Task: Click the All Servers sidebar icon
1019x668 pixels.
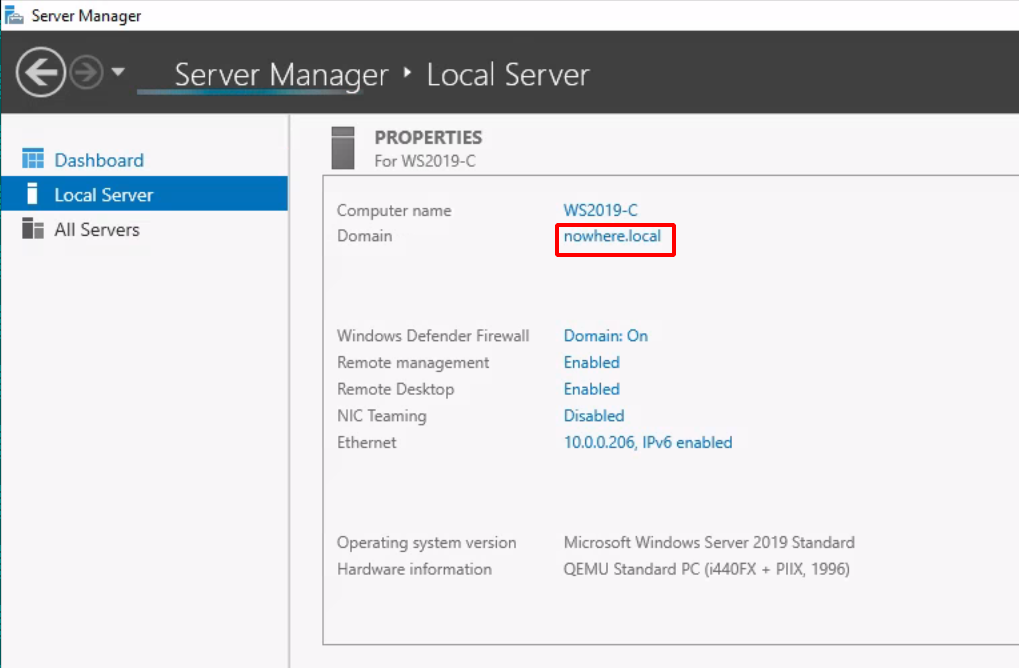Action: (x=32, y=229)
